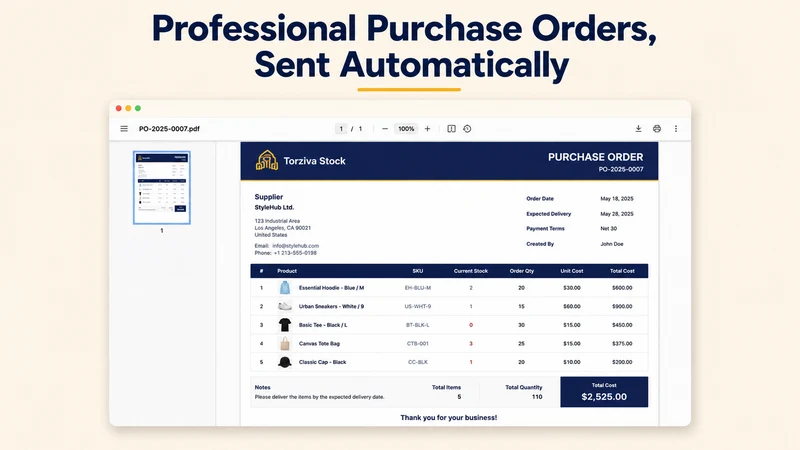Print the purchase order document

657,129
